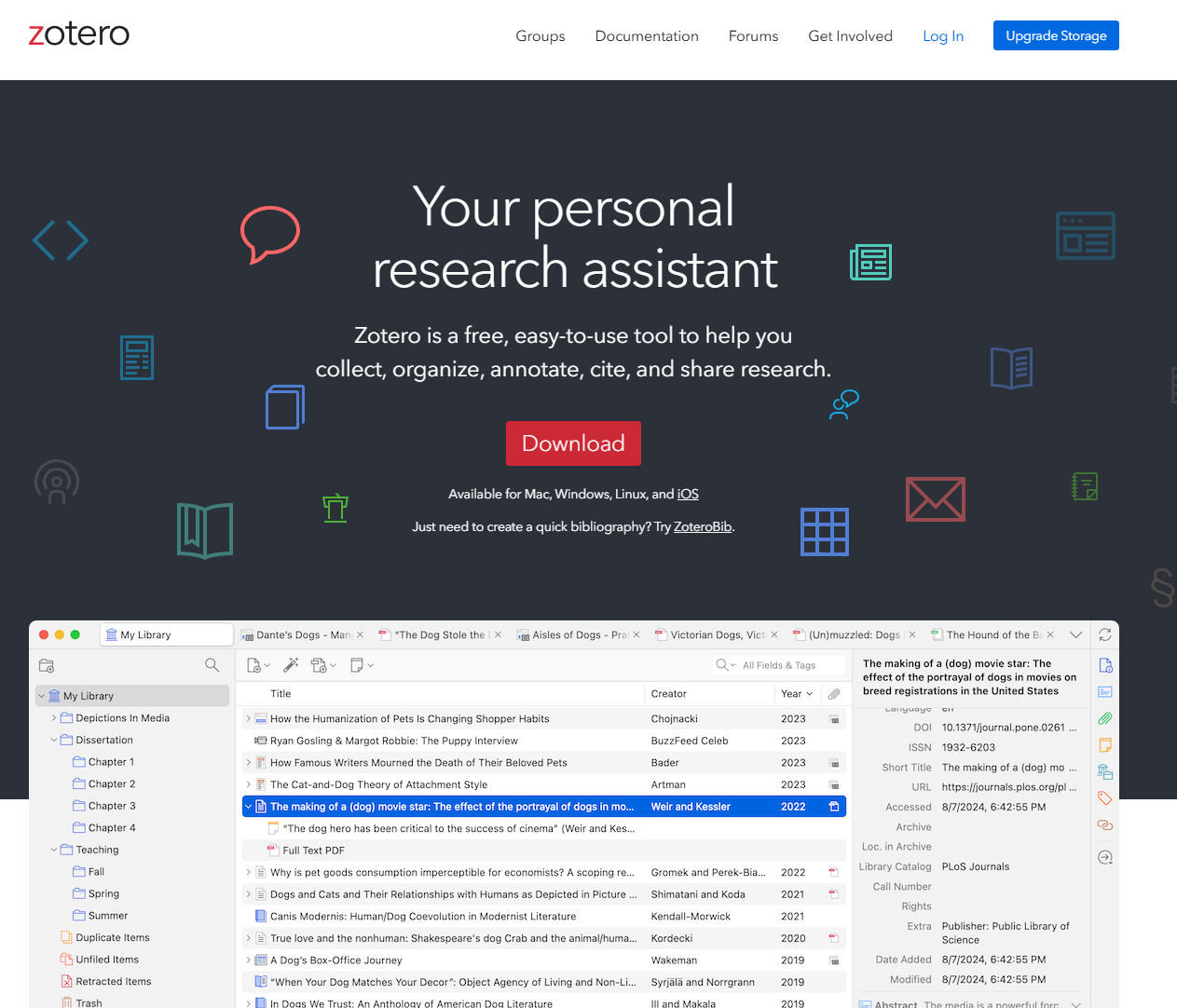
Task: Click the sync with zotero.org icon
Action: (1105, 634)
